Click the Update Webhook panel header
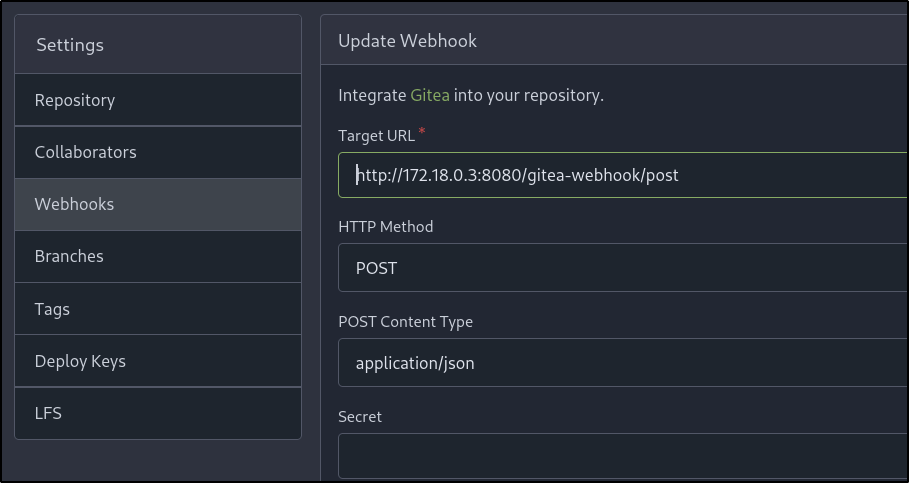The image size is (909, 483). pos(407,41)
